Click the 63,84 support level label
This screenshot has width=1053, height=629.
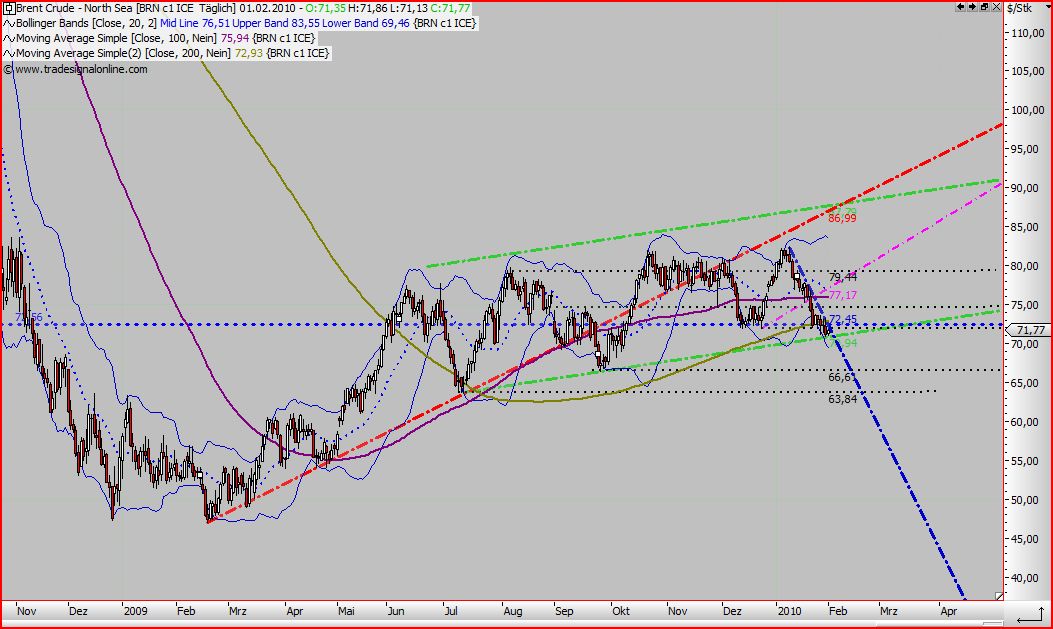click(x=842, y=400)
